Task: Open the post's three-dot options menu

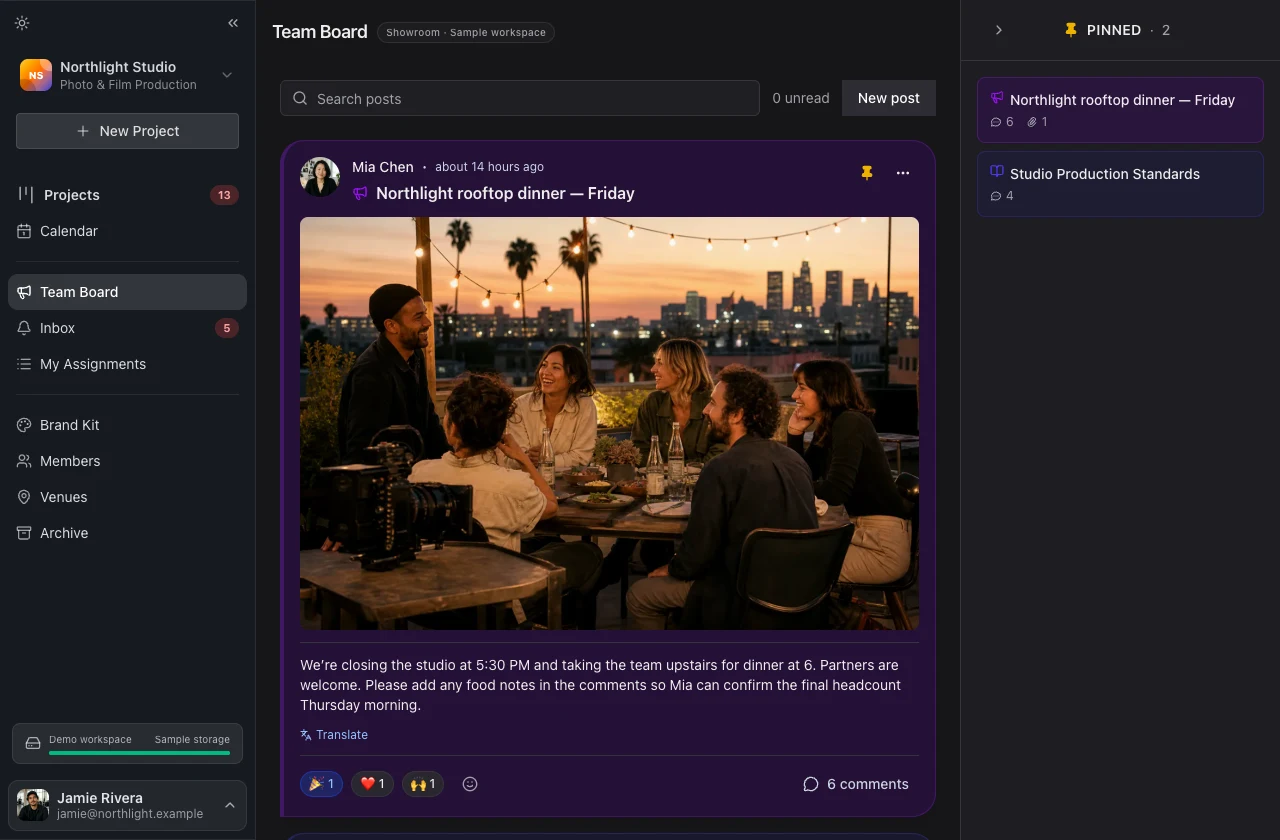Action: (x=903, y=173)
